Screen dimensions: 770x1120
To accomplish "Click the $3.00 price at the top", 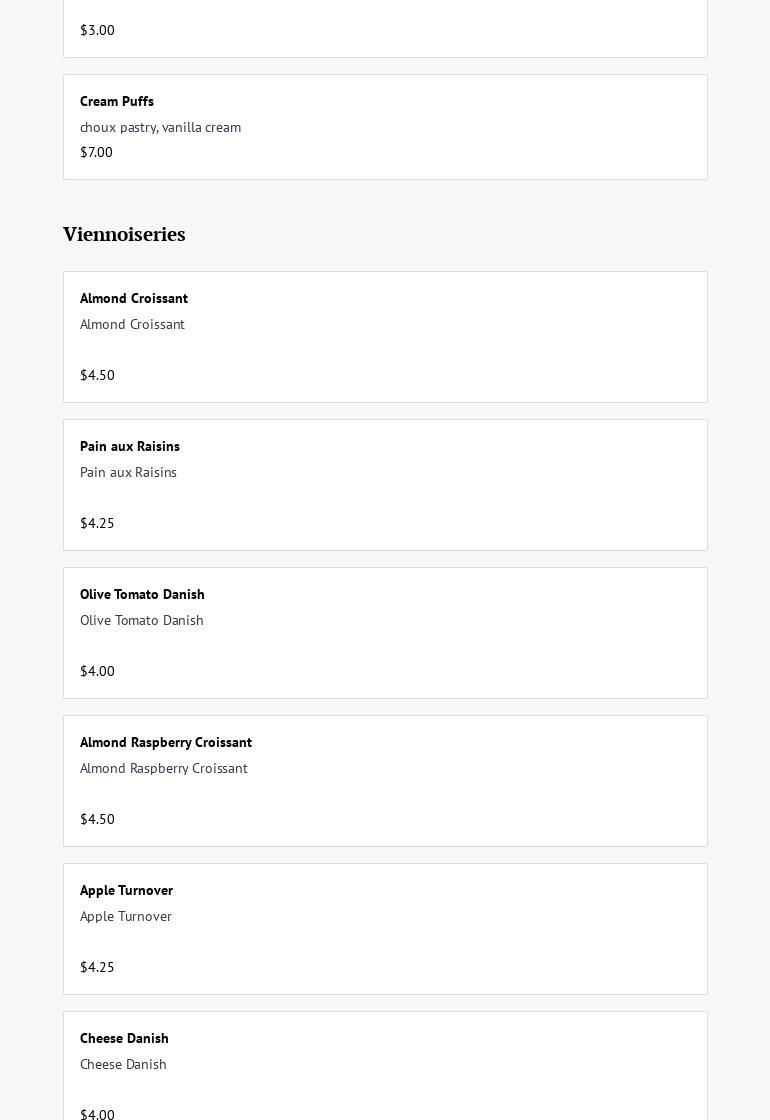I will pyautogui.click(x=97, y=30).
